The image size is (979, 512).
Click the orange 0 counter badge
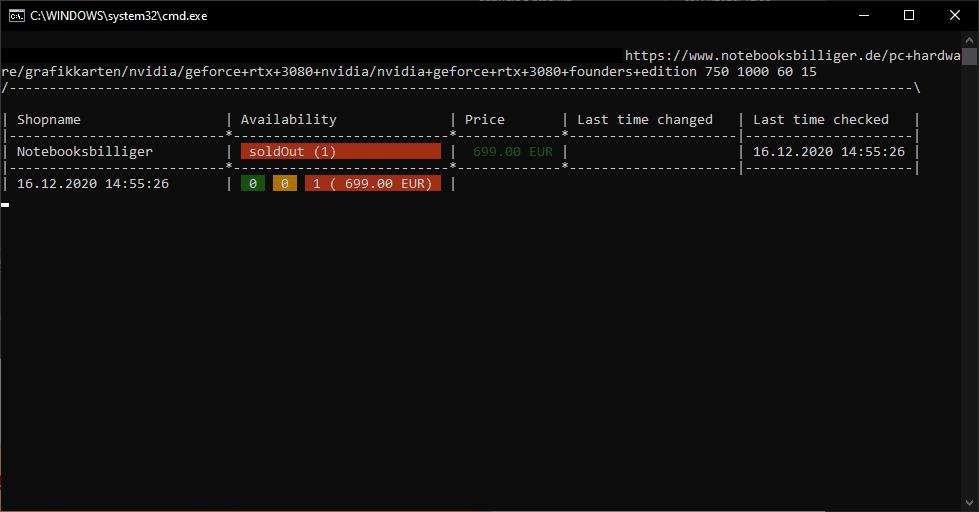(x=285, y=184)
